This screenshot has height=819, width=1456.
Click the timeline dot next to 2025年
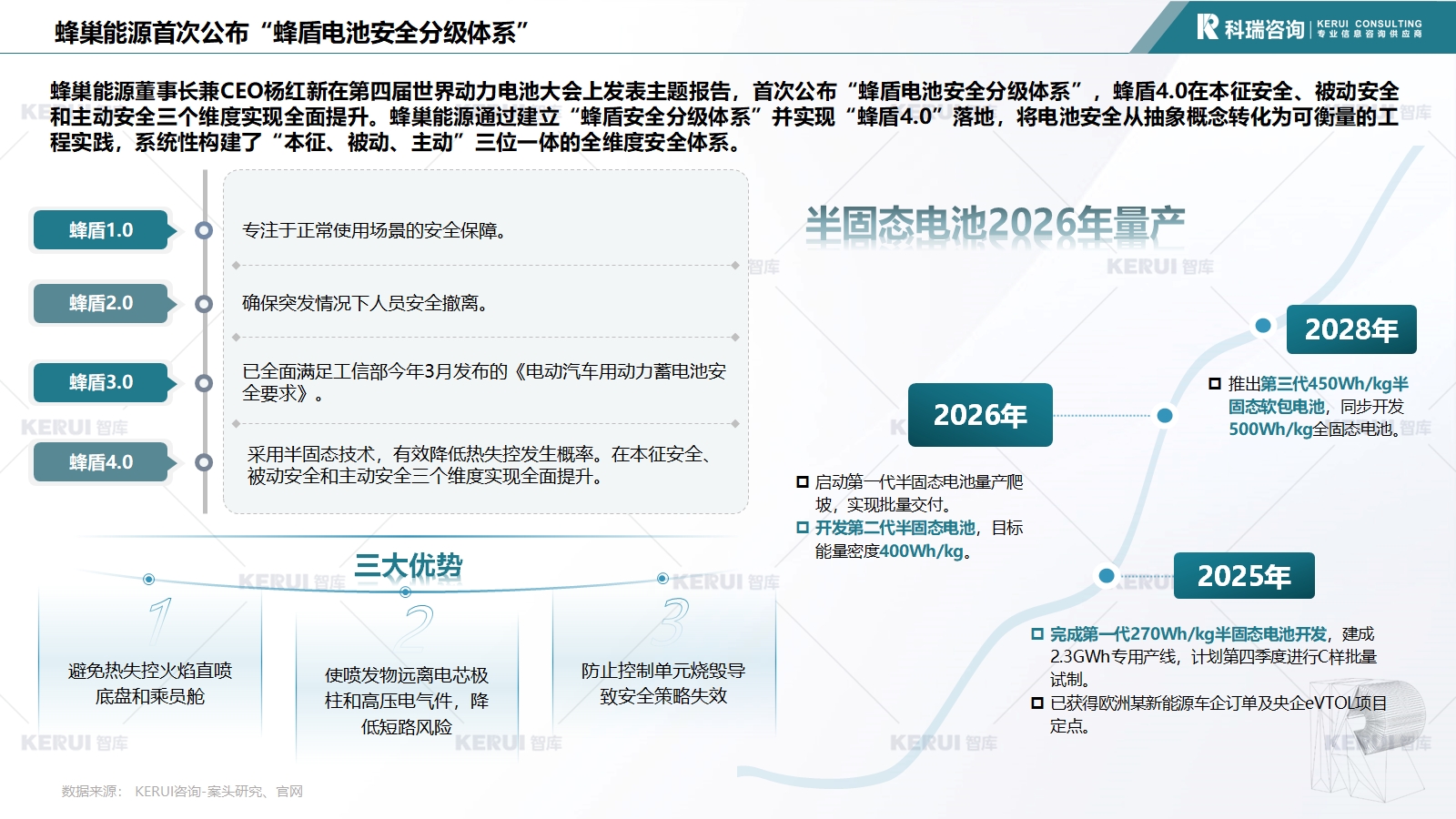(1107, 576)
